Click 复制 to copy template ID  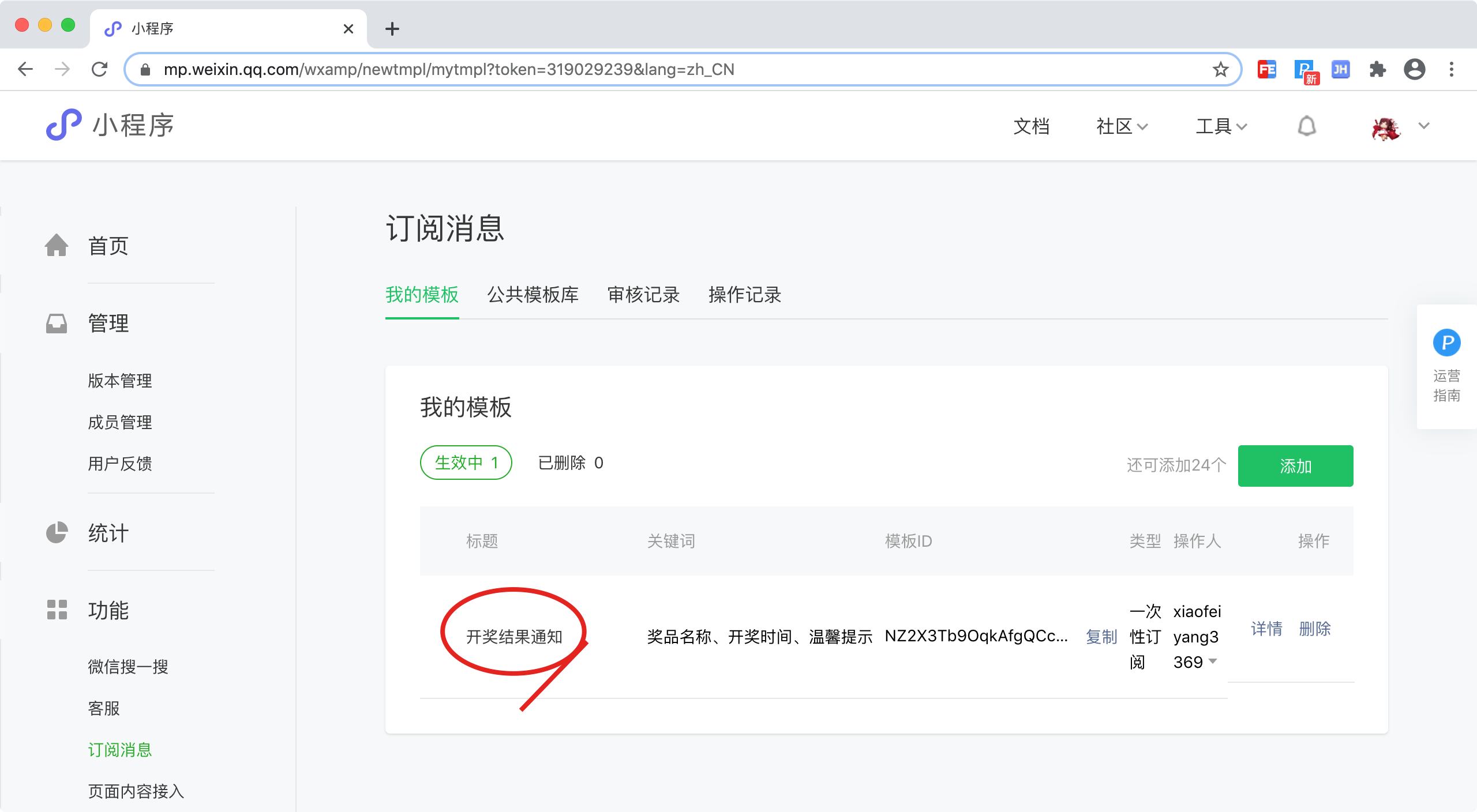1101,637
